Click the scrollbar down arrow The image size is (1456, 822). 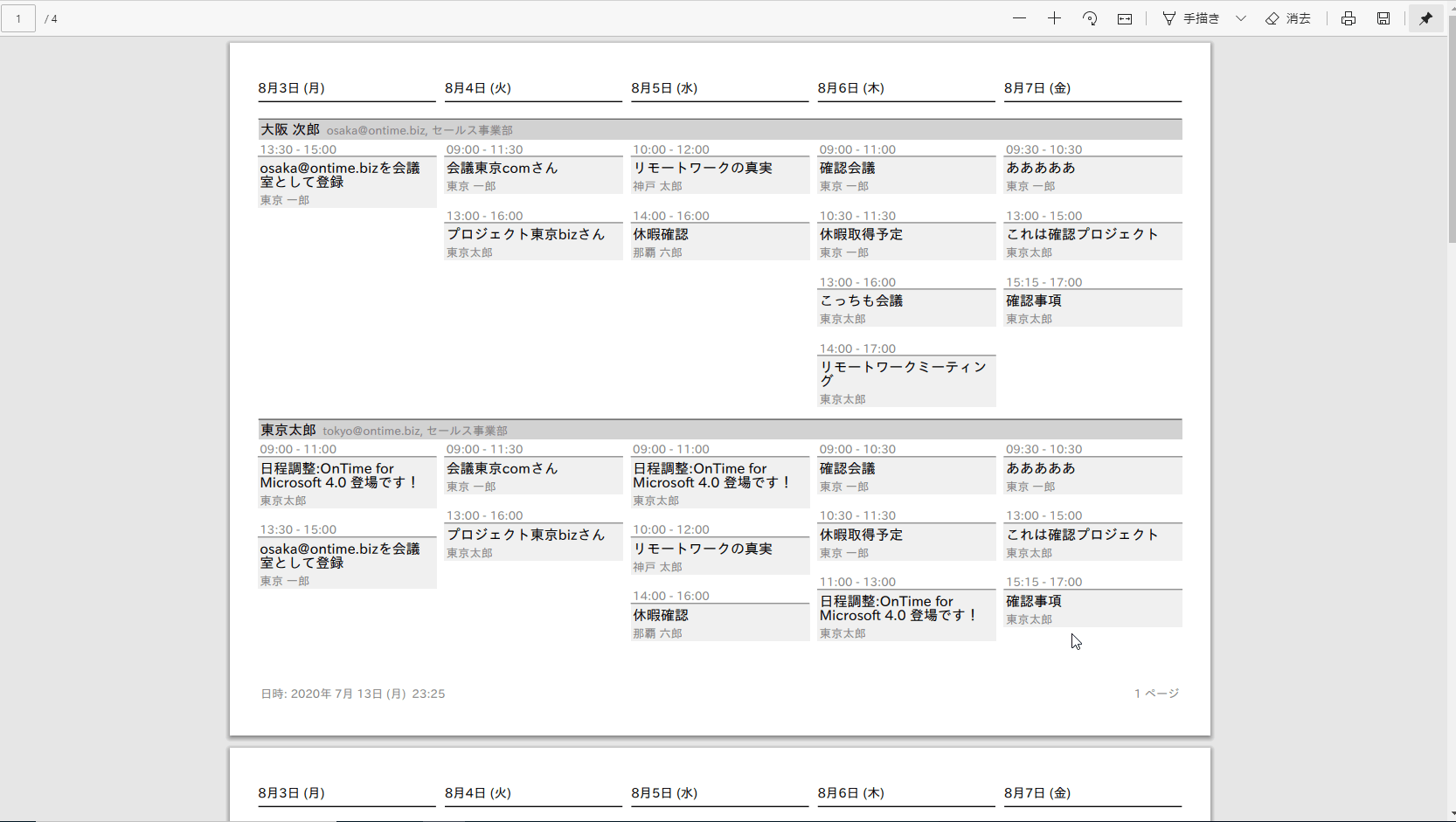(x=1451, y=816)
